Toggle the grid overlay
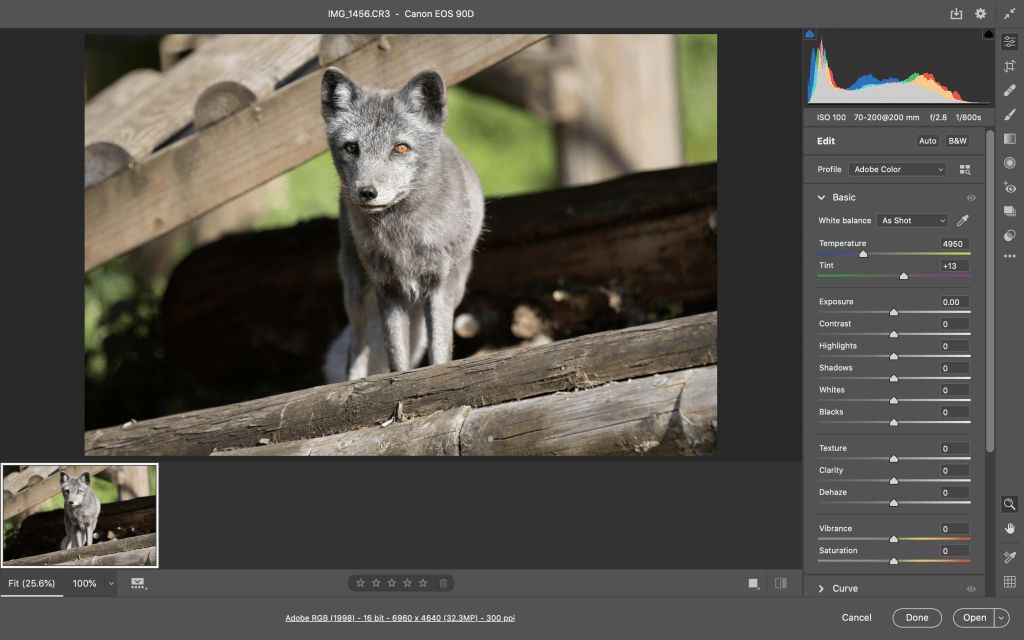Screen dimensions: 1024x640 tap(1010, 582)
